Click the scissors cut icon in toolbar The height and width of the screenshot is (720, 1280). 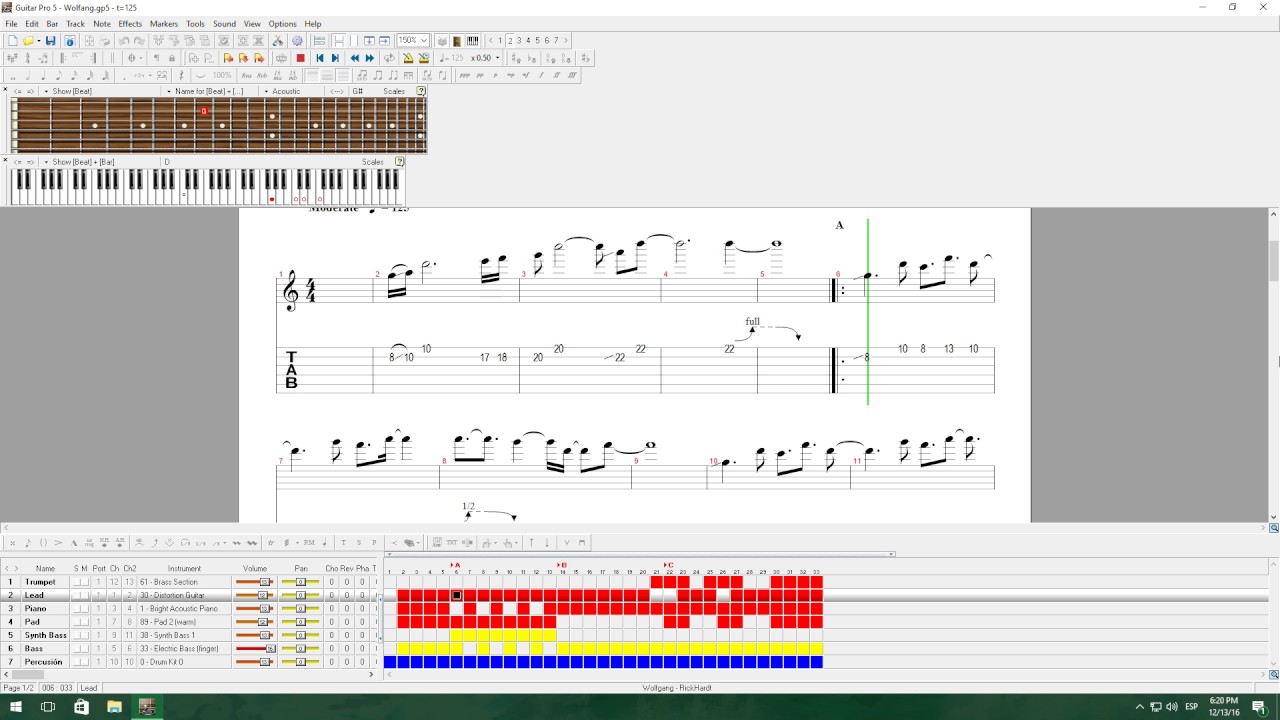coord(279,41)
